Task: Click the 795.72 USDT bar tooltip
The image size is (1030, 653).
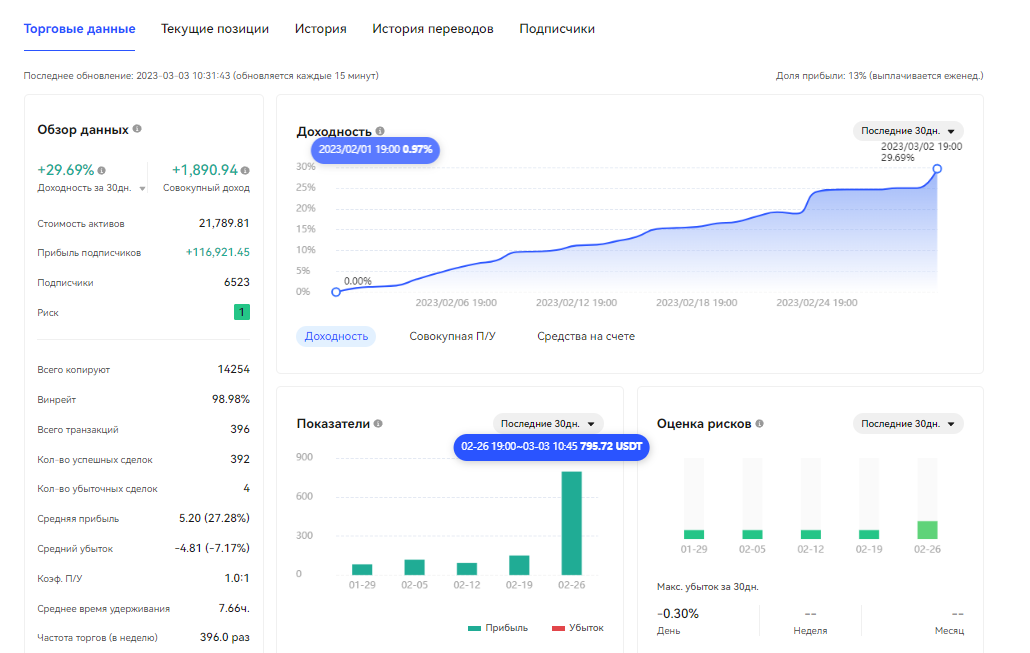Action: (551, 447)
